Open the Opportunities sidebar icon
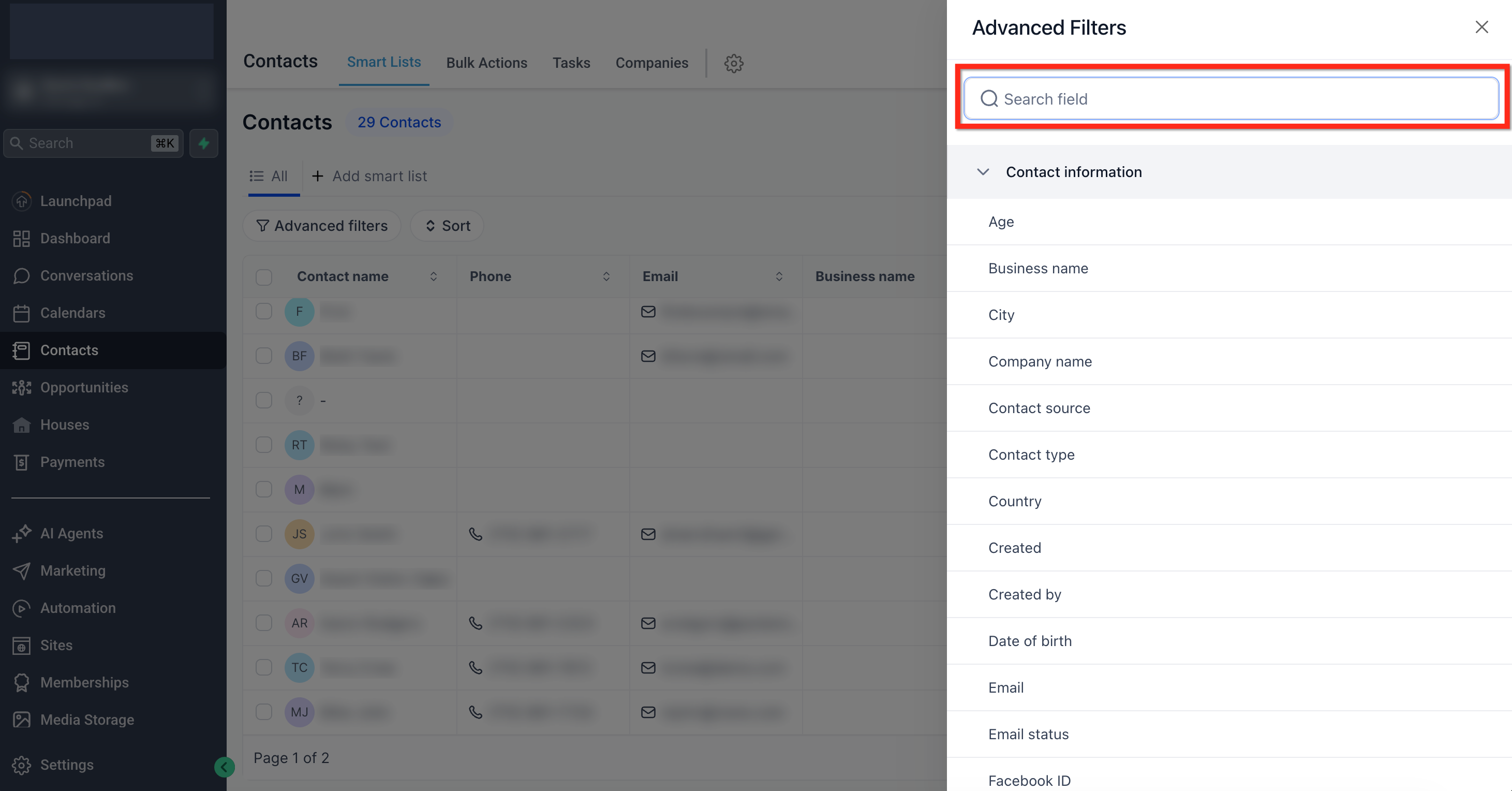Image resolution: width=1512 pixels, height=791 pixels. (x=21, y=388)
